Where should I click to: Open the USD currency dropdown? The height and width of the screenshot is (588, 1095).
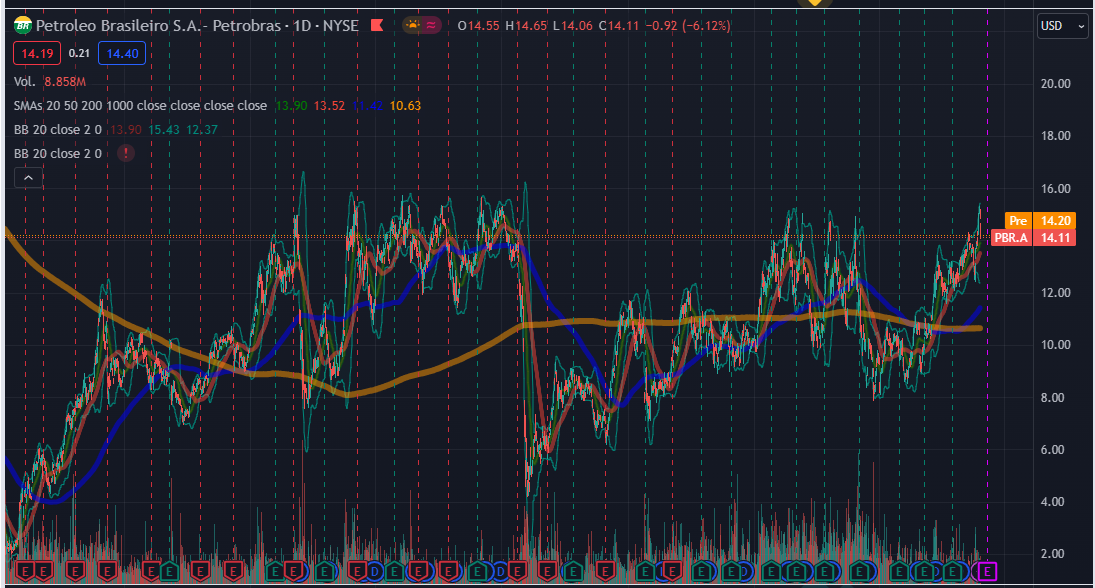(x=1063, y=26)
